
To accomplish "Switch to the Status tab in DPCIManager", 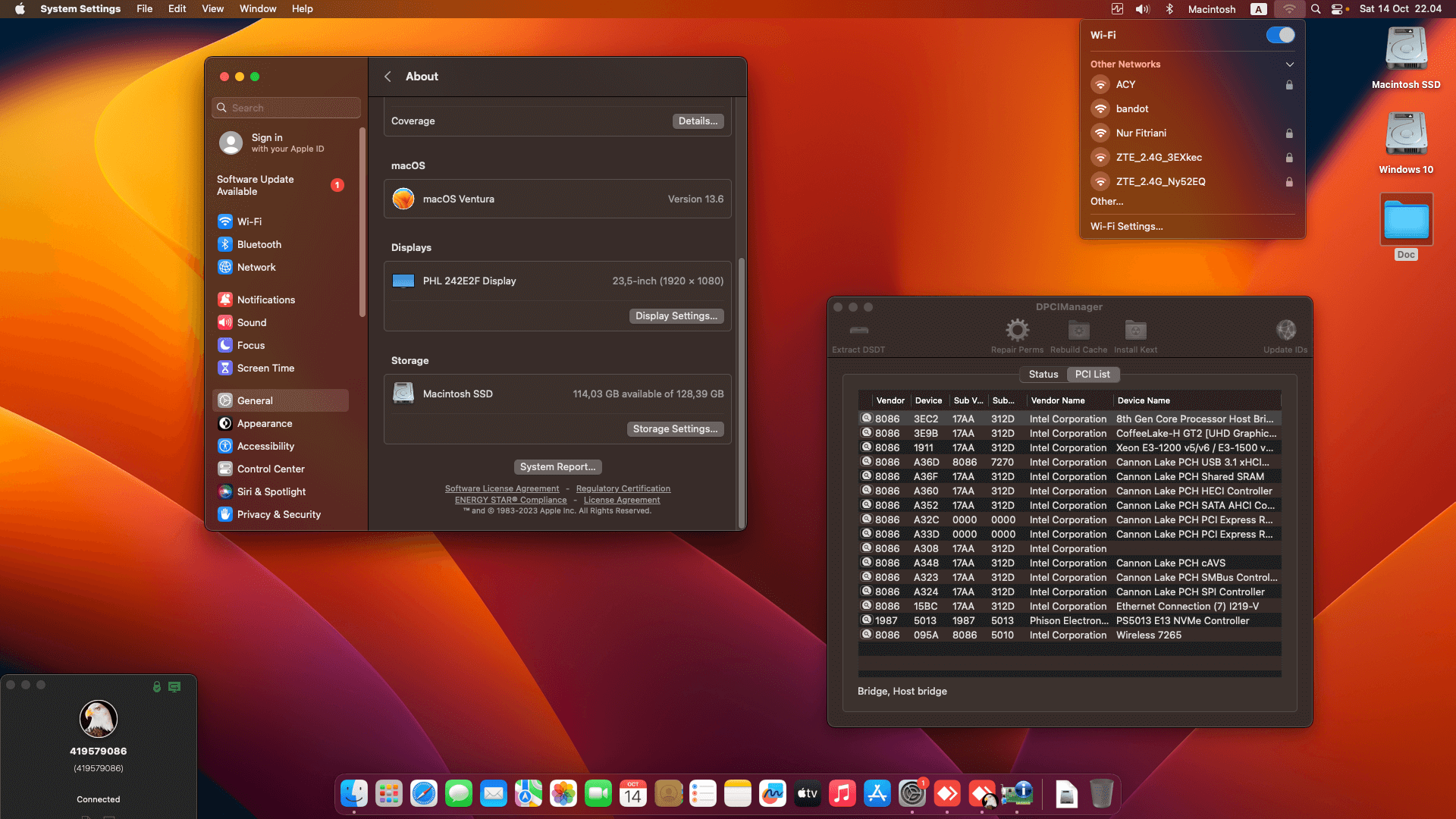I will click(1043, 375).
